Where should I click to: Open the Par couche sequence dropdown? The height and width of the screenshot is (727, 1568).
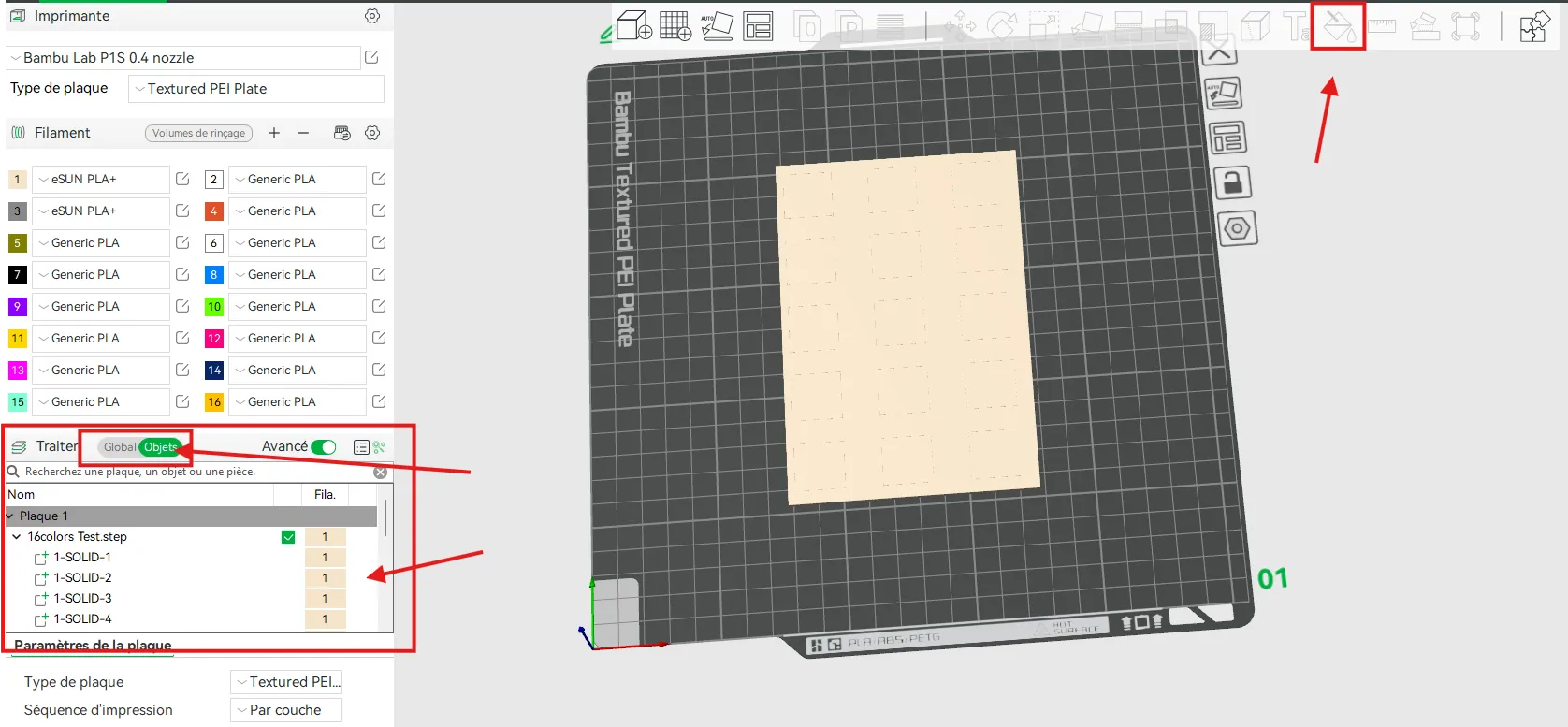point(286,710)
